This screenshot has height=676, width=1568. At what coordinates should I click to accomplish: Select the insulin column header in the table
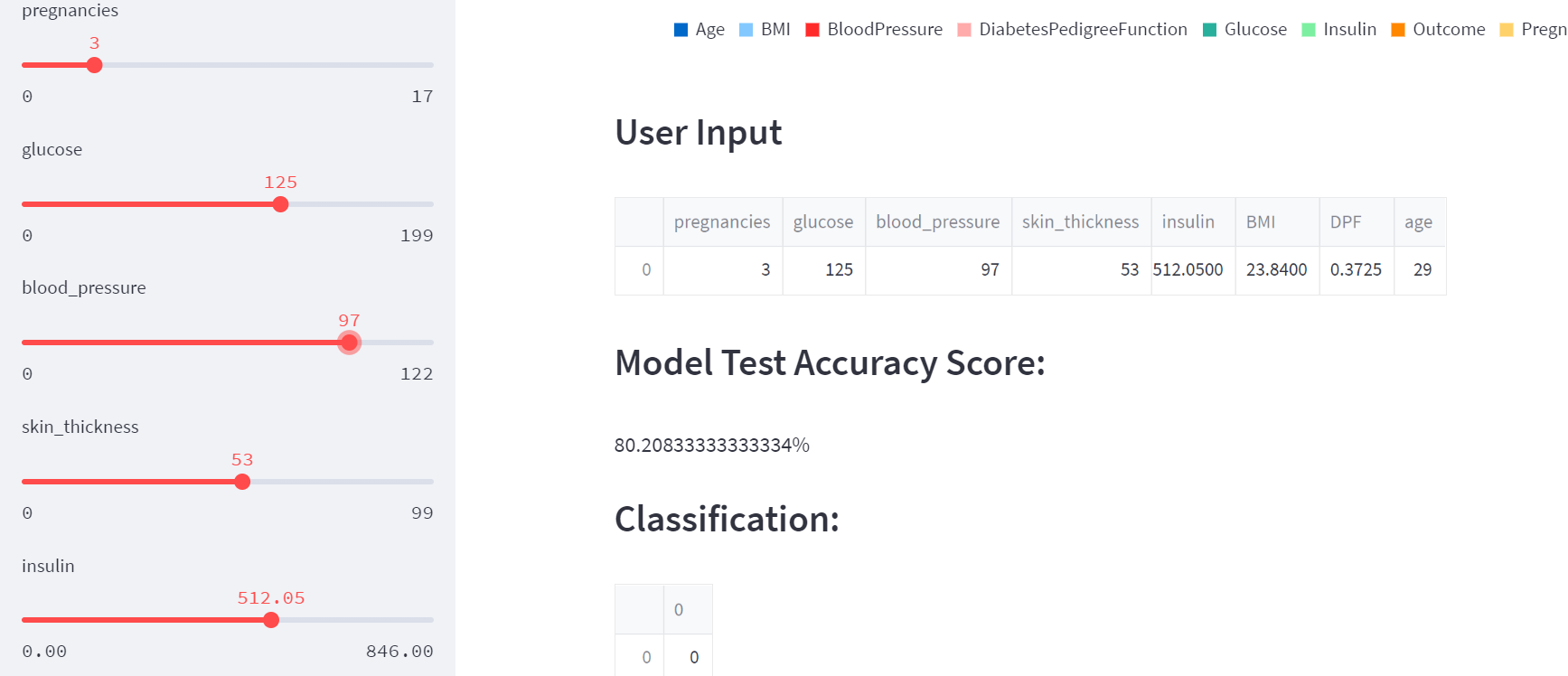1189,221
